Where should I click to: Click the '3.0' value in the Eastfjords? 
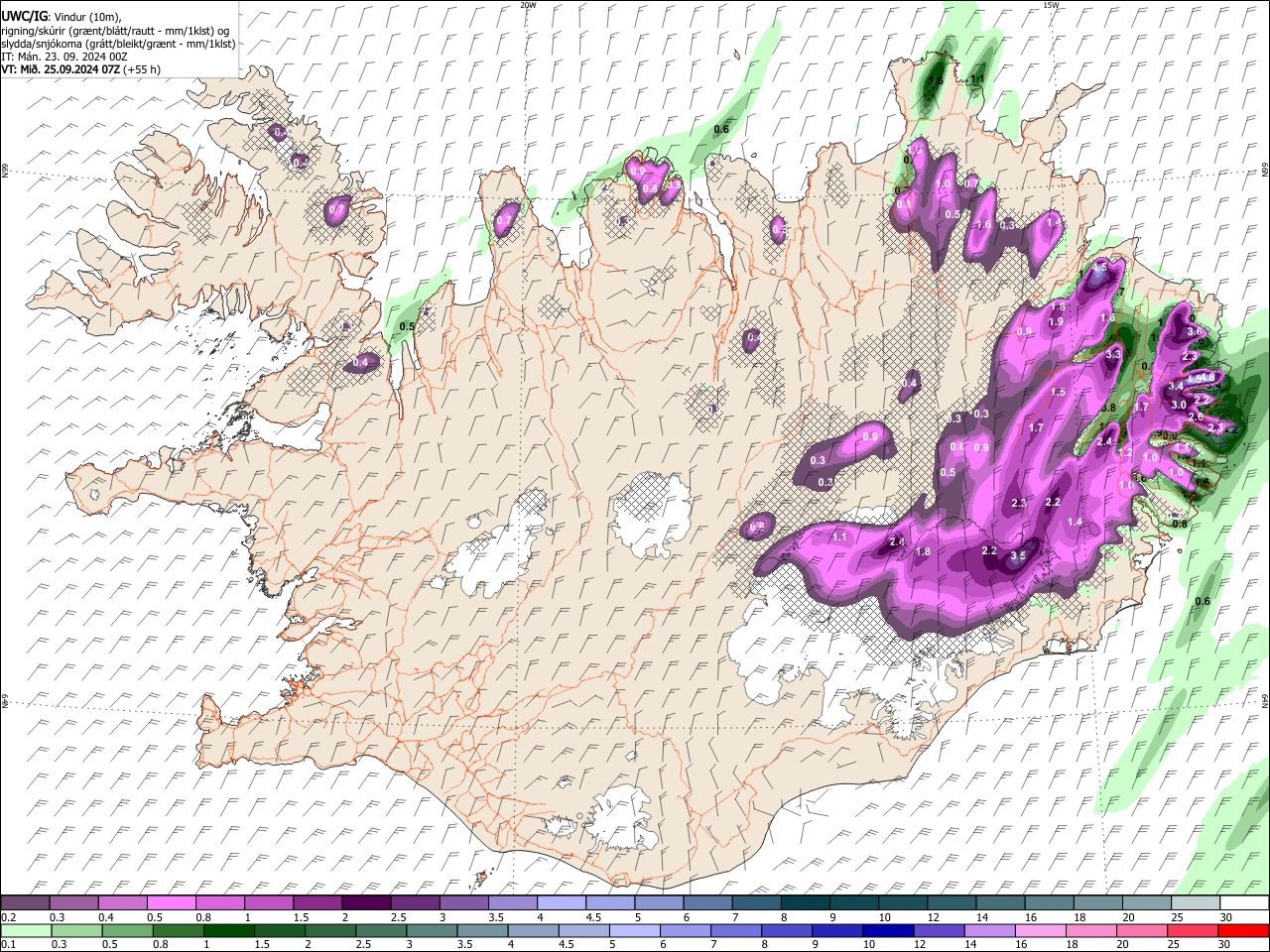[1179, 405]
